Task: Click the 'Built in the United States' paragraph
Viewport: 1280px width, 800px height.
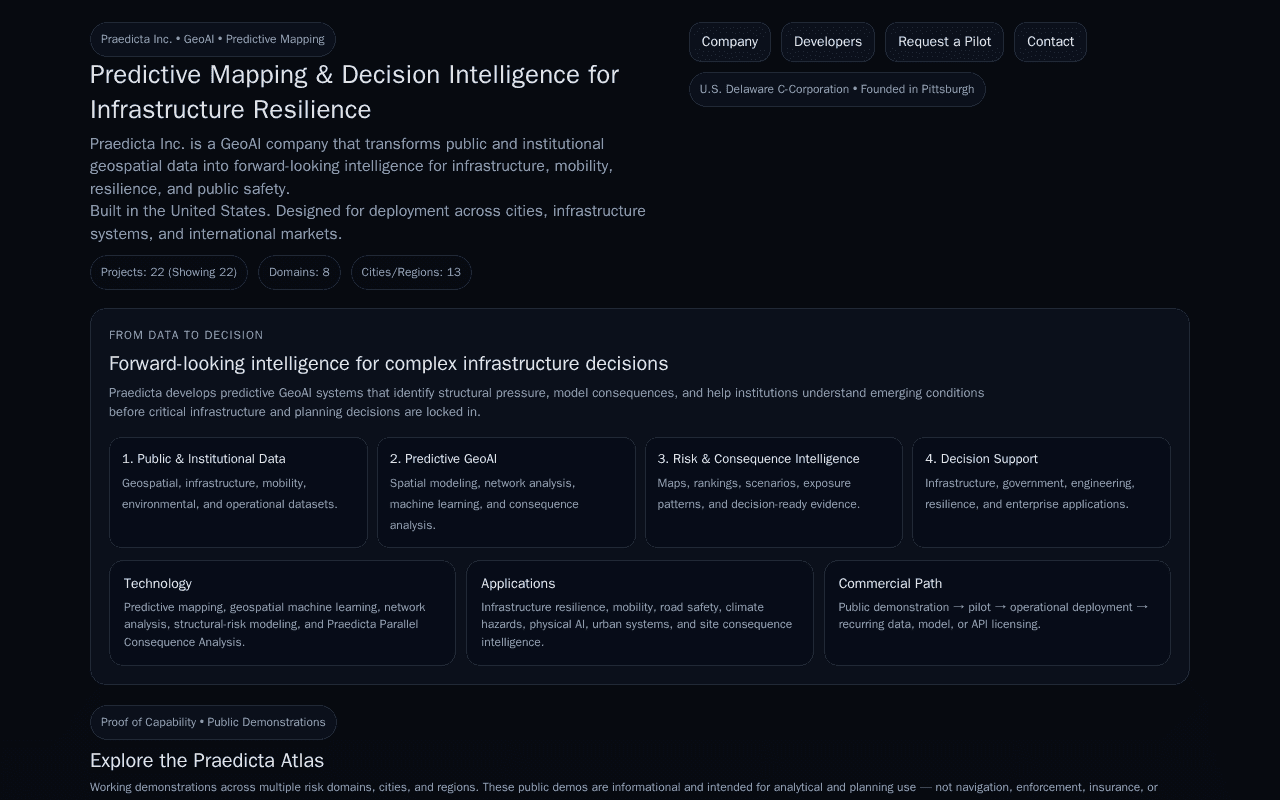Action: [x=368, y=222]
